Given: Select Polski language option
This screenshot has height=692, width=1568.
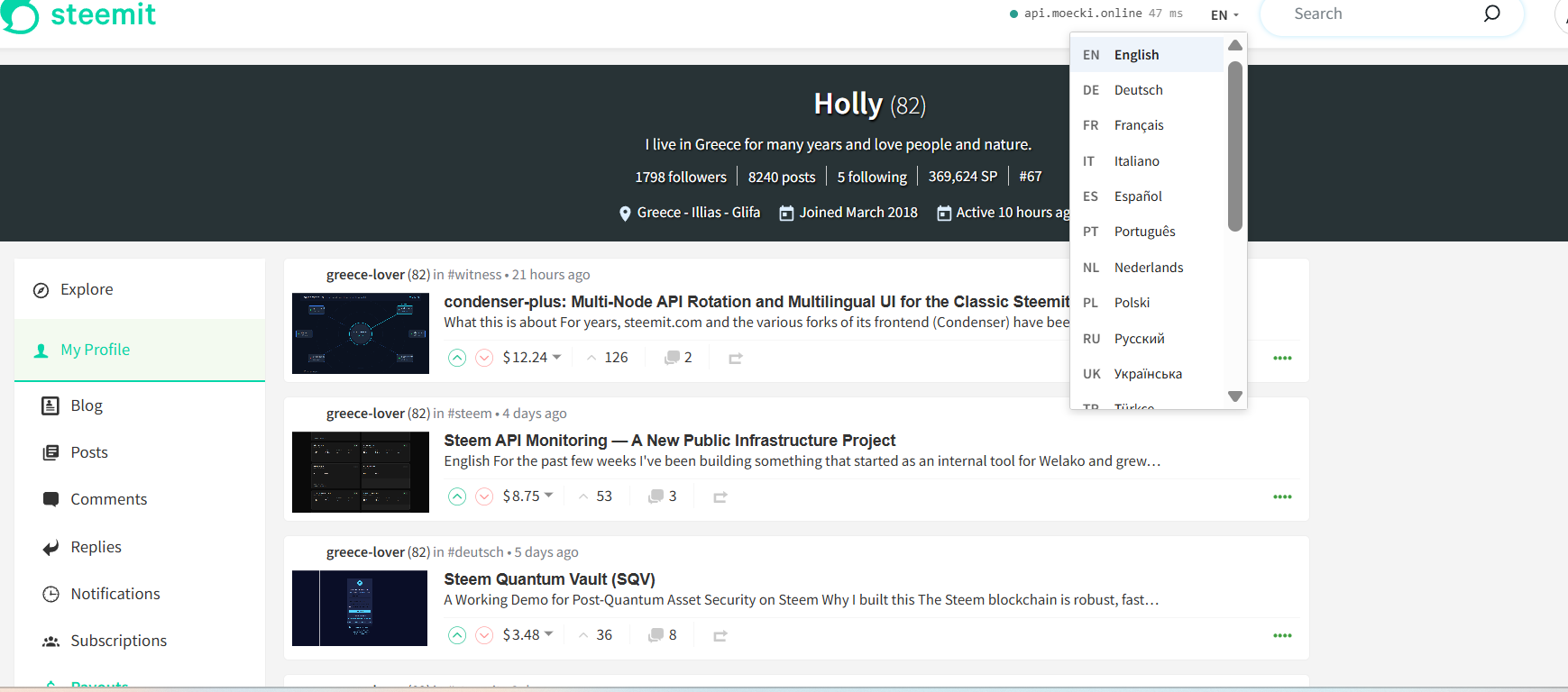Looking at the screenshot, I should pos(1147,303).
